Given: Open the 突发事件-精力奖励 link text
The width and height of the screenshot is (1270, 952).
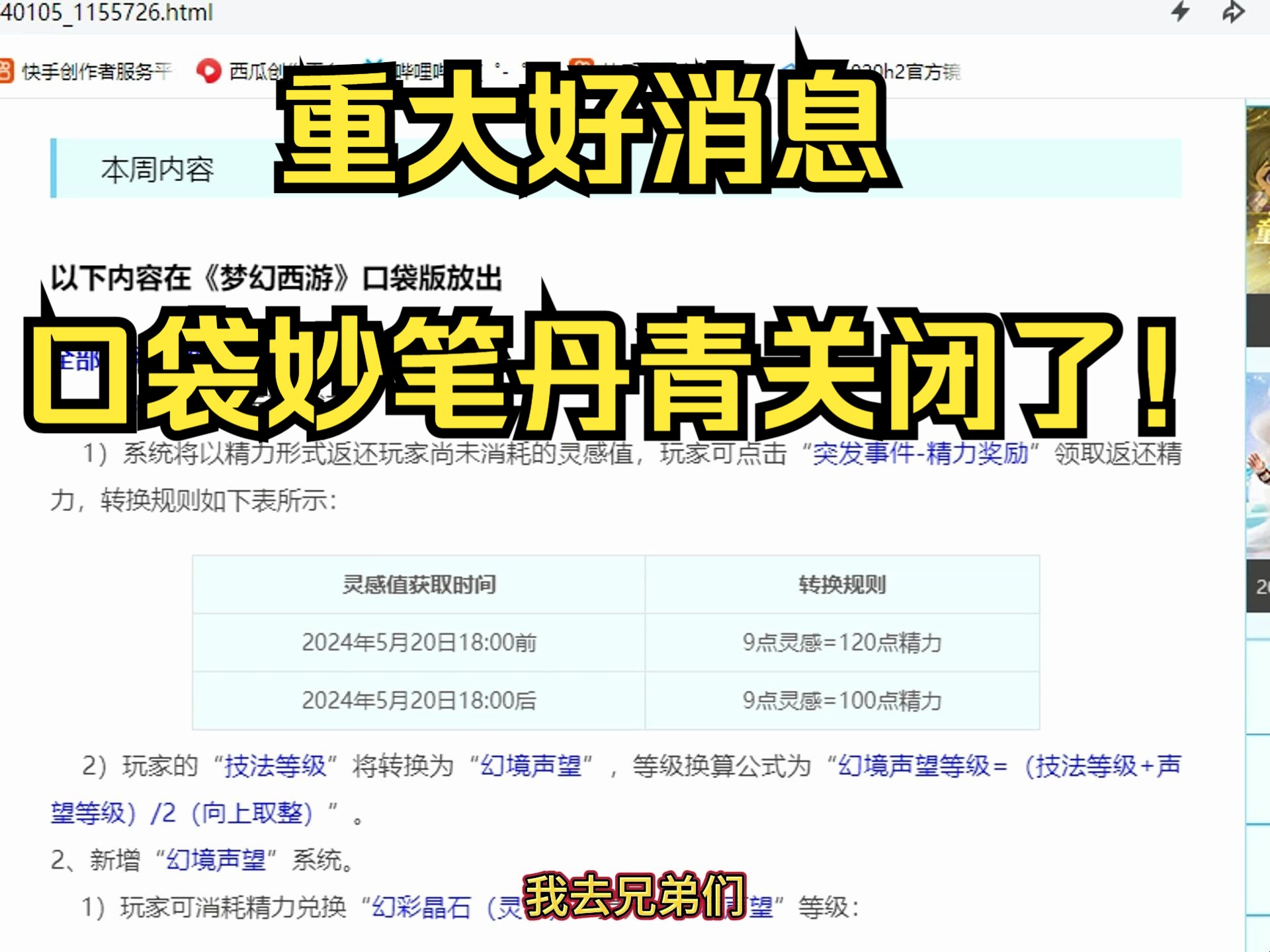Looking at the screenshot, I should 920,454.
